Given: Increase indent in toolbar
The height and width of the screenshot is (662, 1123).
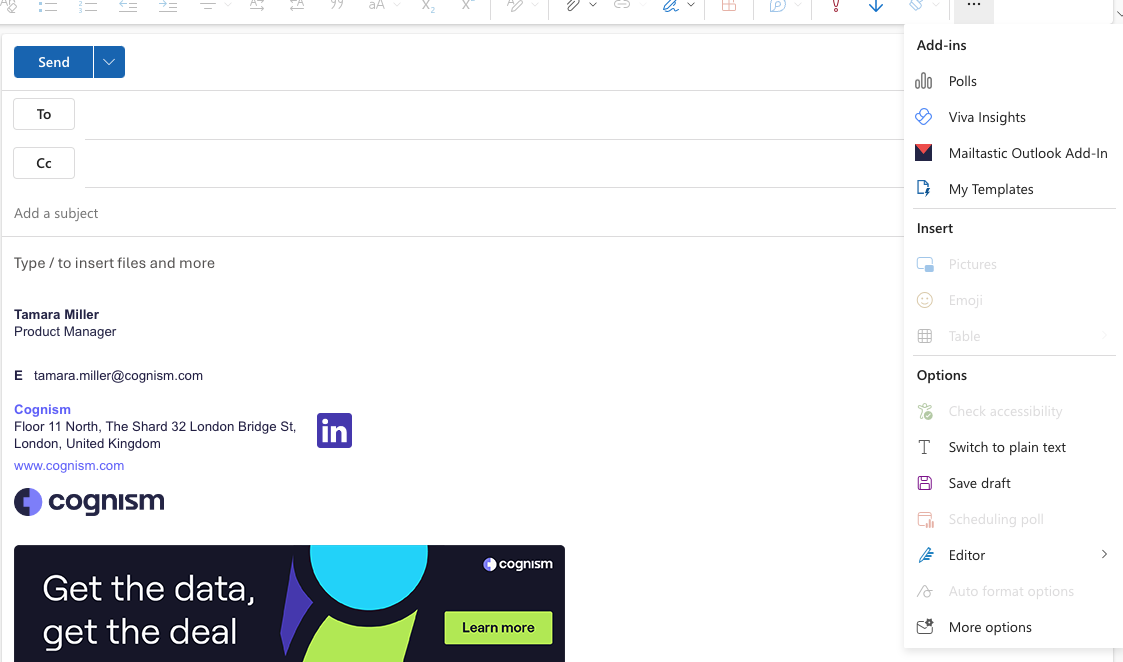Looking at the screenshot, I should coord(168,6).
